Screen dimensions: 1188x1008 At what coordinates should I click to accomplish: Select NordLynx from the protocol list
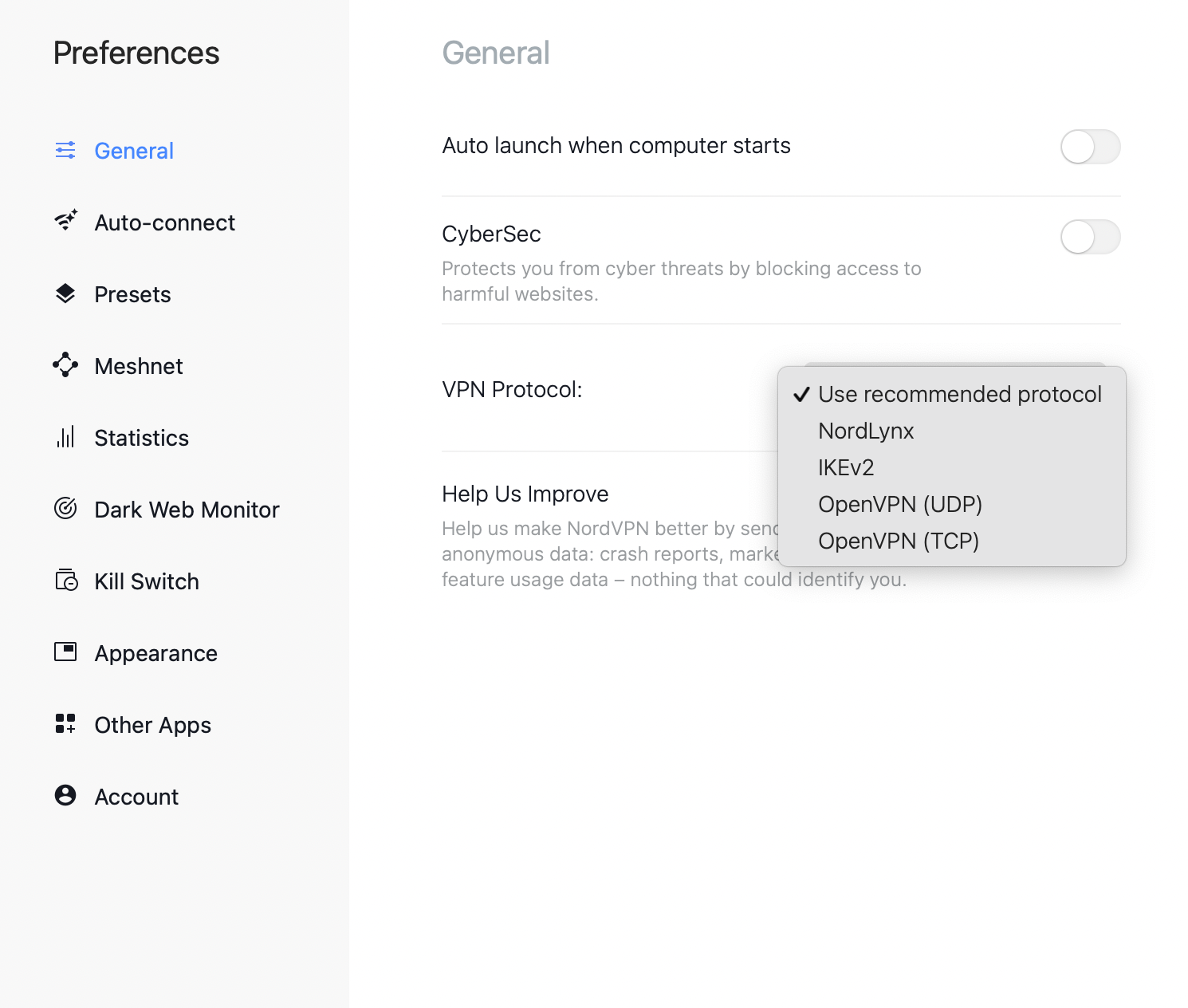tap(866, 431)
